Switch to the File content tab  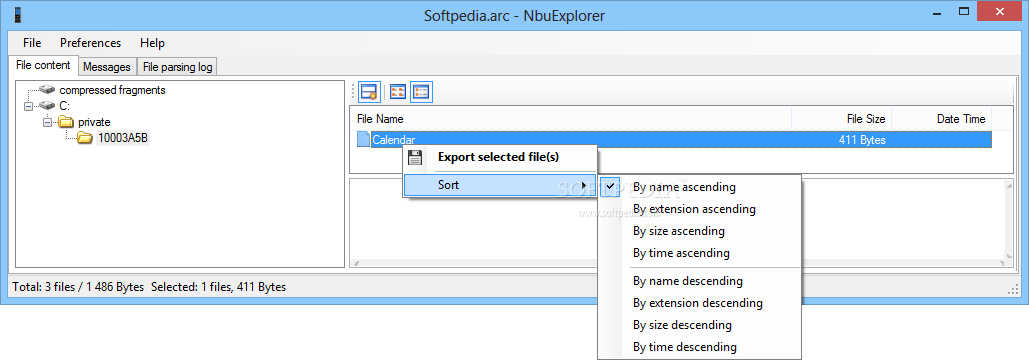pyautogui.click(x=43, y=65)
